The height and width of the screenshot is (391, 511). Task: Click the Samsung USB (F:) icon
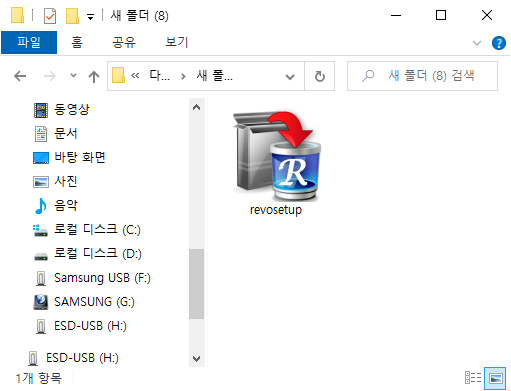(41, 278)
